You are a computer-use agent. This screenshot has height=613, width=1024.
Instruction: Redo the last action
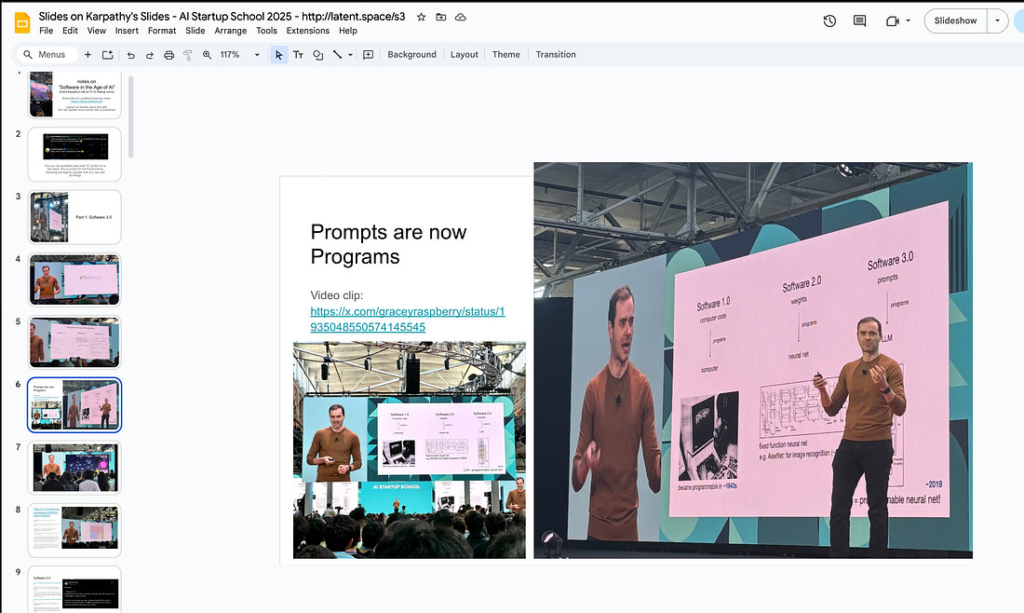click(x=150, y=55)
